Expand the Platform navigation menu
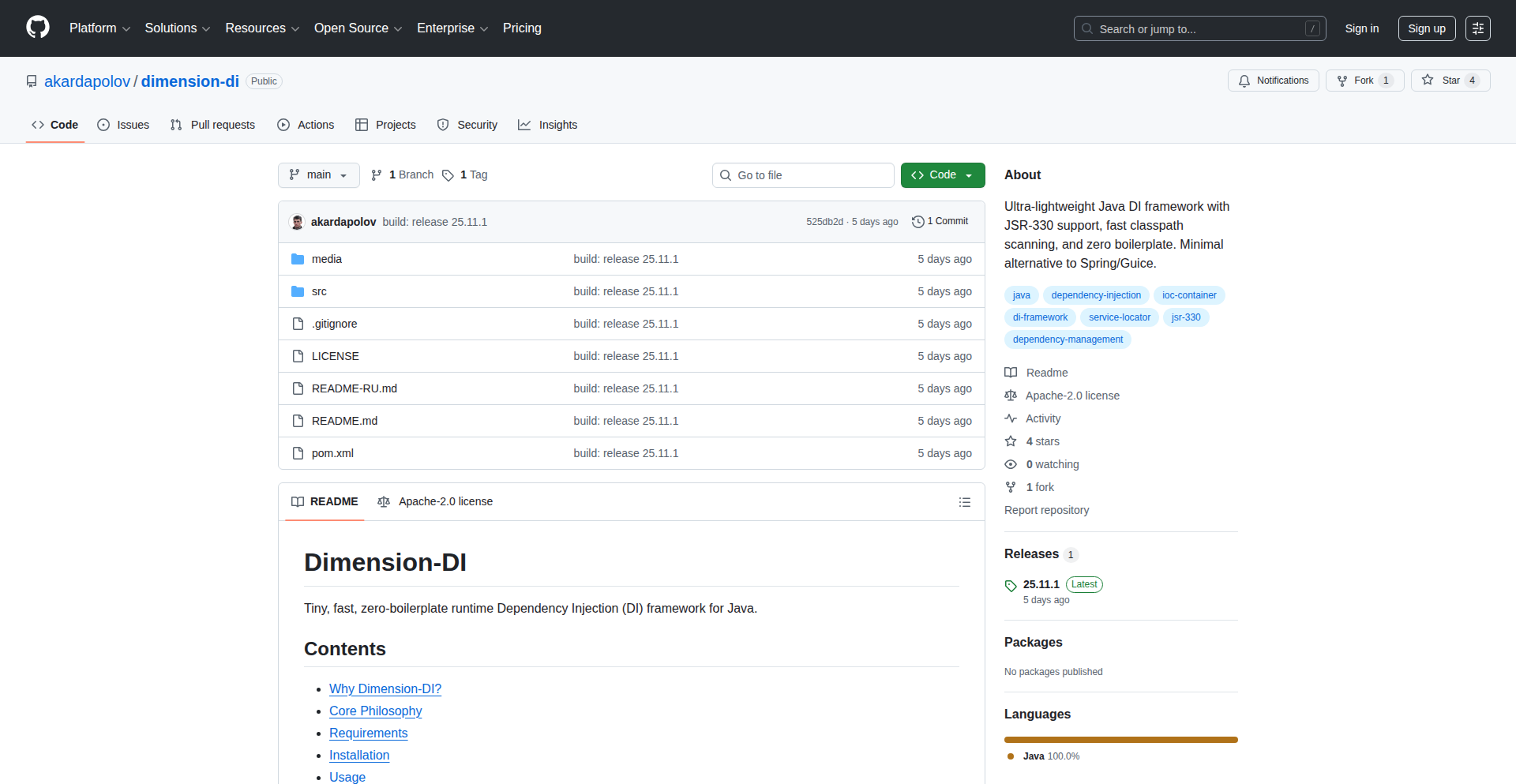This screenshot has width=1516, height=784. pos(99,28)
